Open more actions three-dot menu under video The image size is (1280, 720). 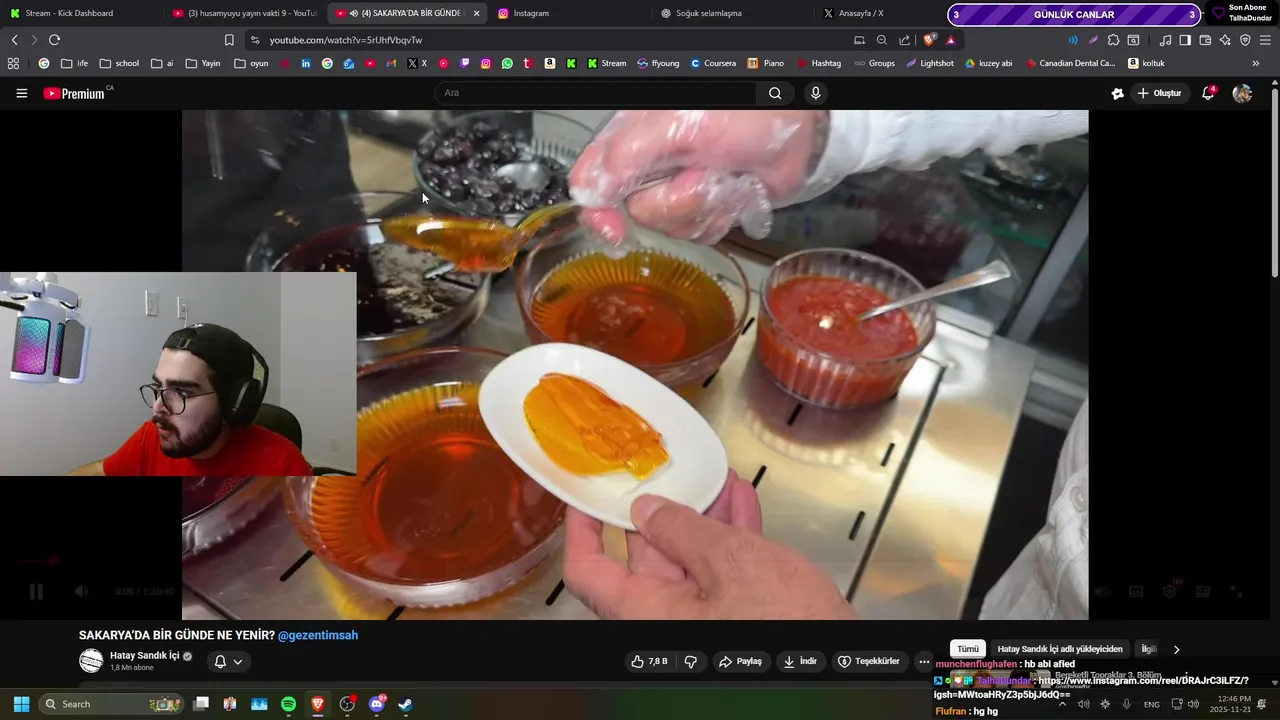tap(924, 661)
